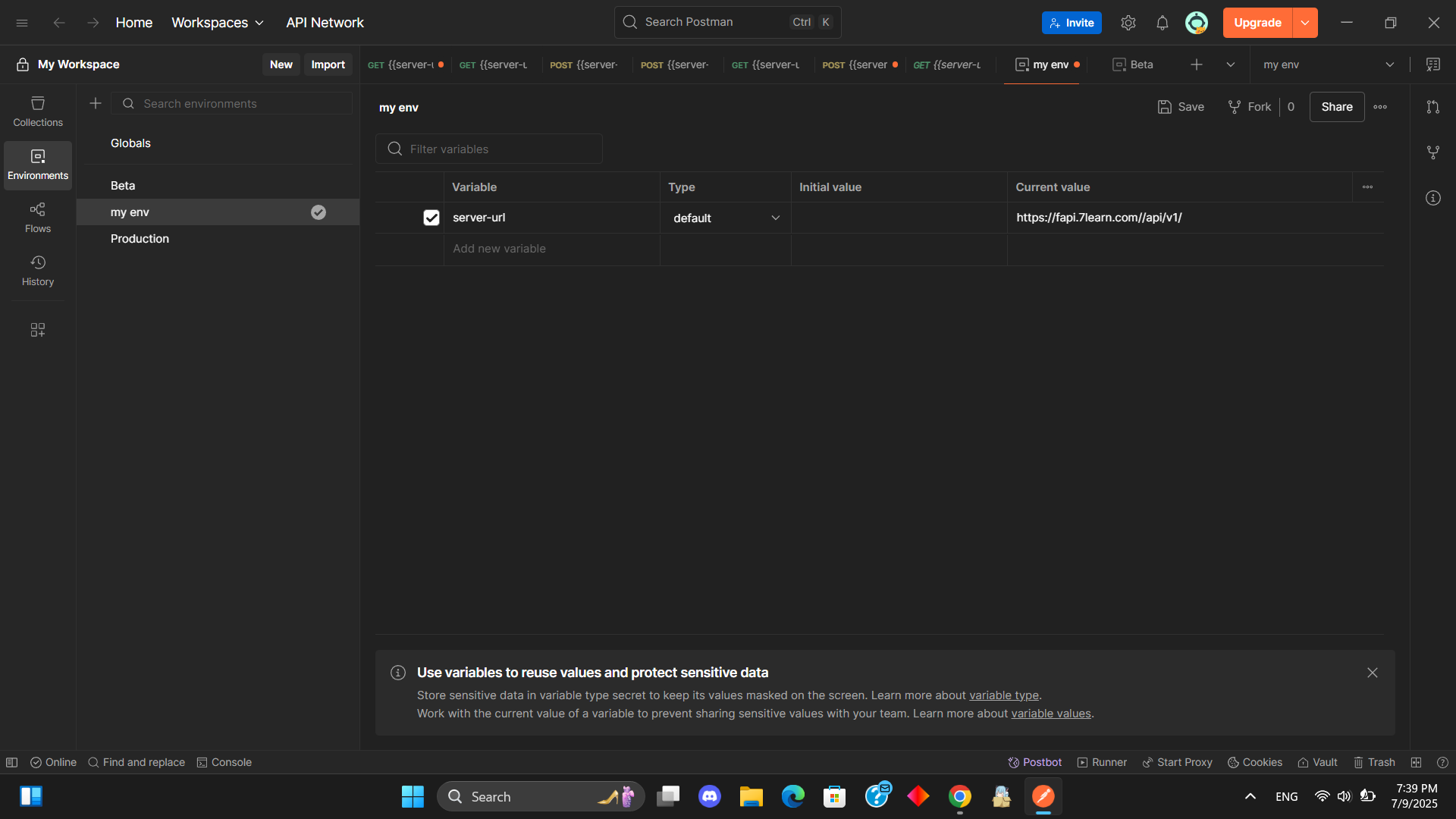Open notifications bell
Viewport: 1456px width, 819px height.
(1163, 23)
